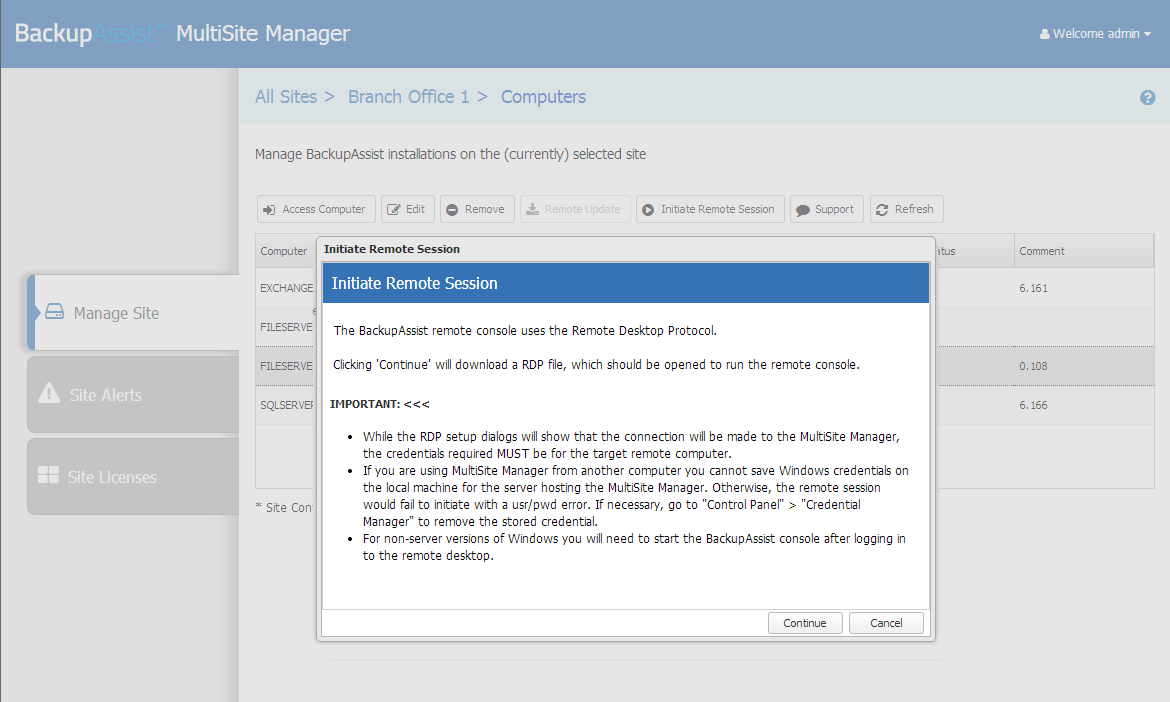Click Continue in the dialog
Screen dimensions: 1170x702
click(x=805, y=623)
